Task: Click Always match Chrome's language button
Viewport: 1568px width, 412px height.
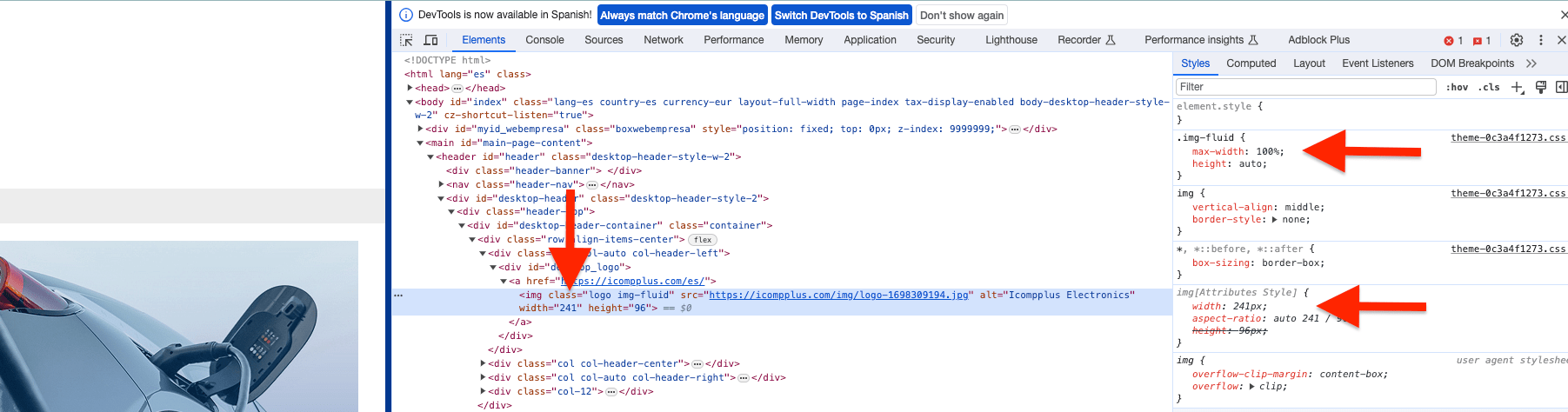Action: point(683,15)
